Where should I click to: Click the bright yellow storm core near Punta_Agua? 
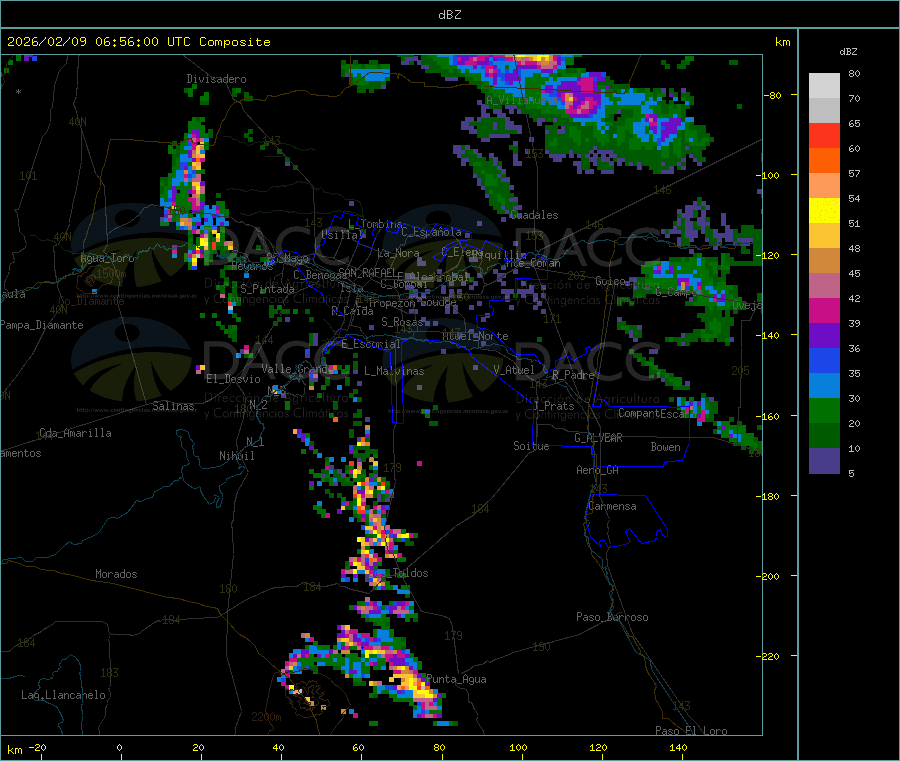tap(415, 684)
